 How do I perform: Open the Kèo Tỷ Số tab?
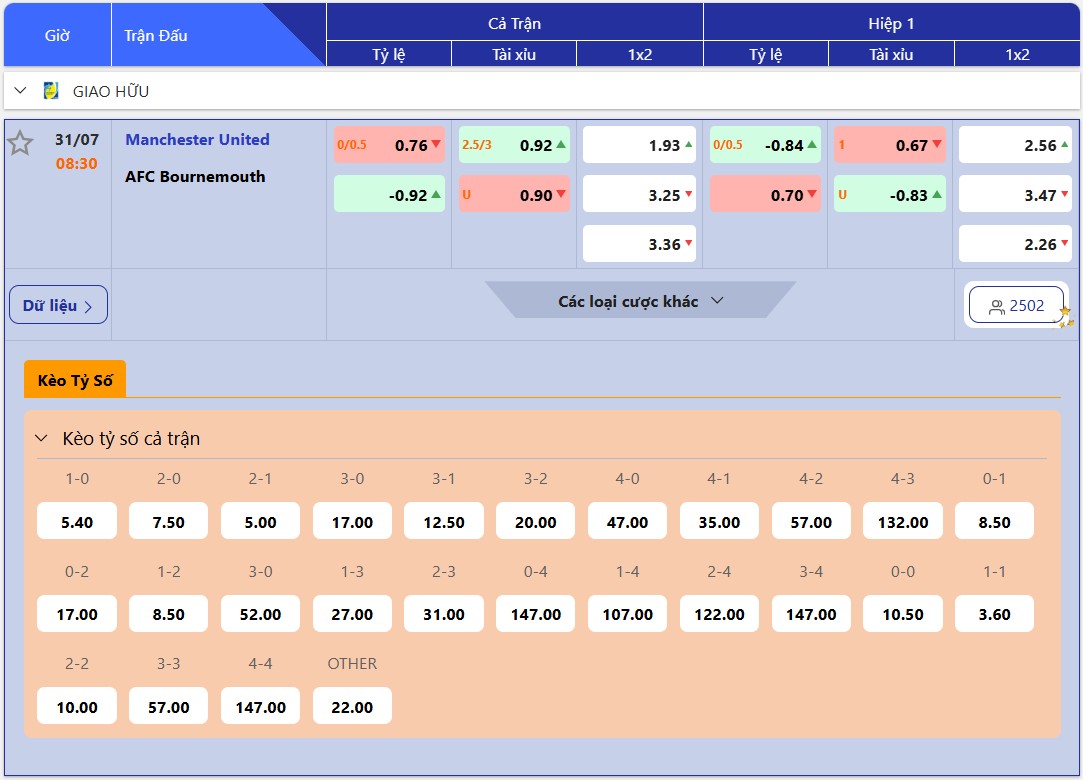pyautogui.click(x=75, y=380)
